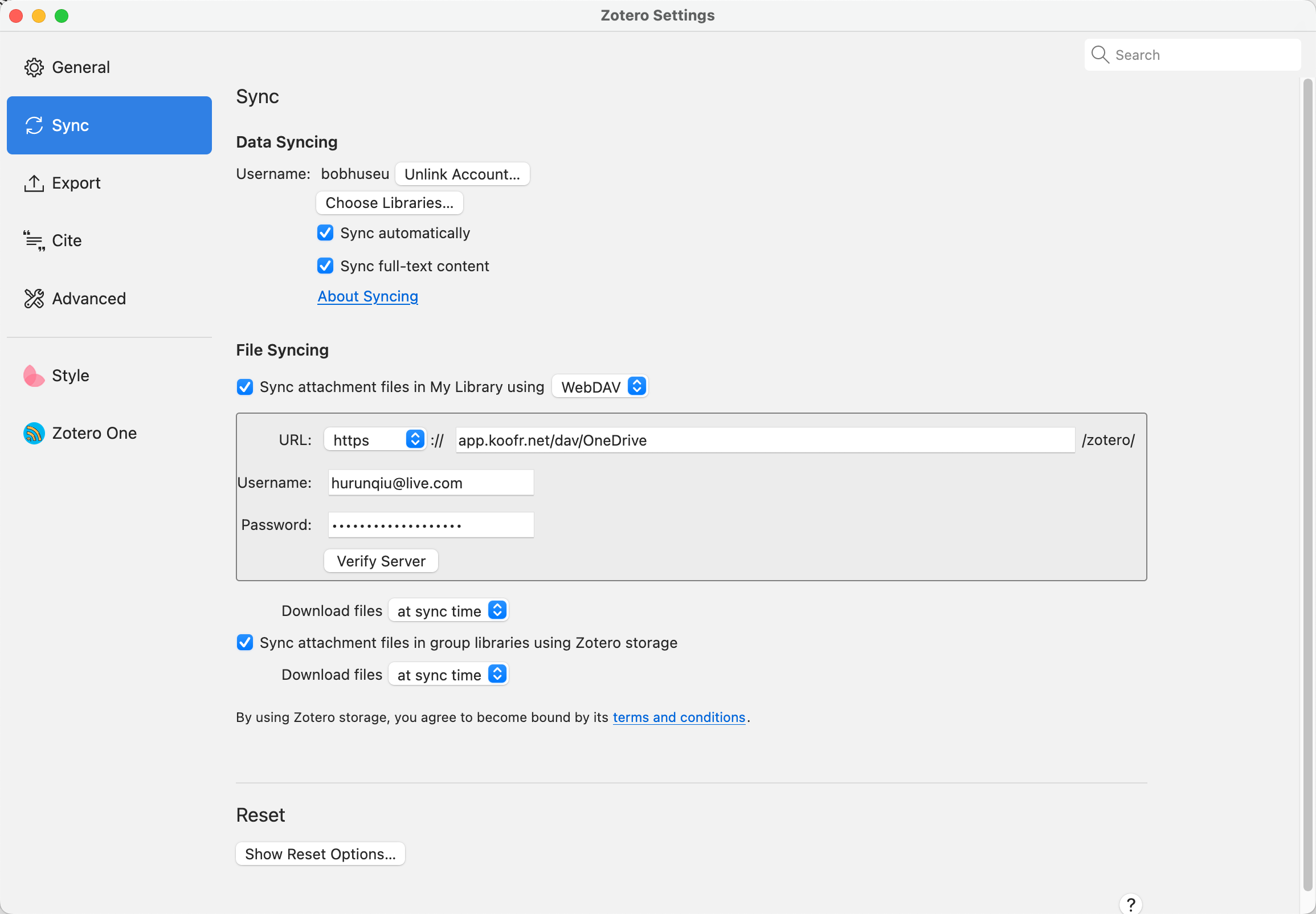The image size is (1316, 914).
Task: Click the Advanced tools icon
Action: coord(34,299)
